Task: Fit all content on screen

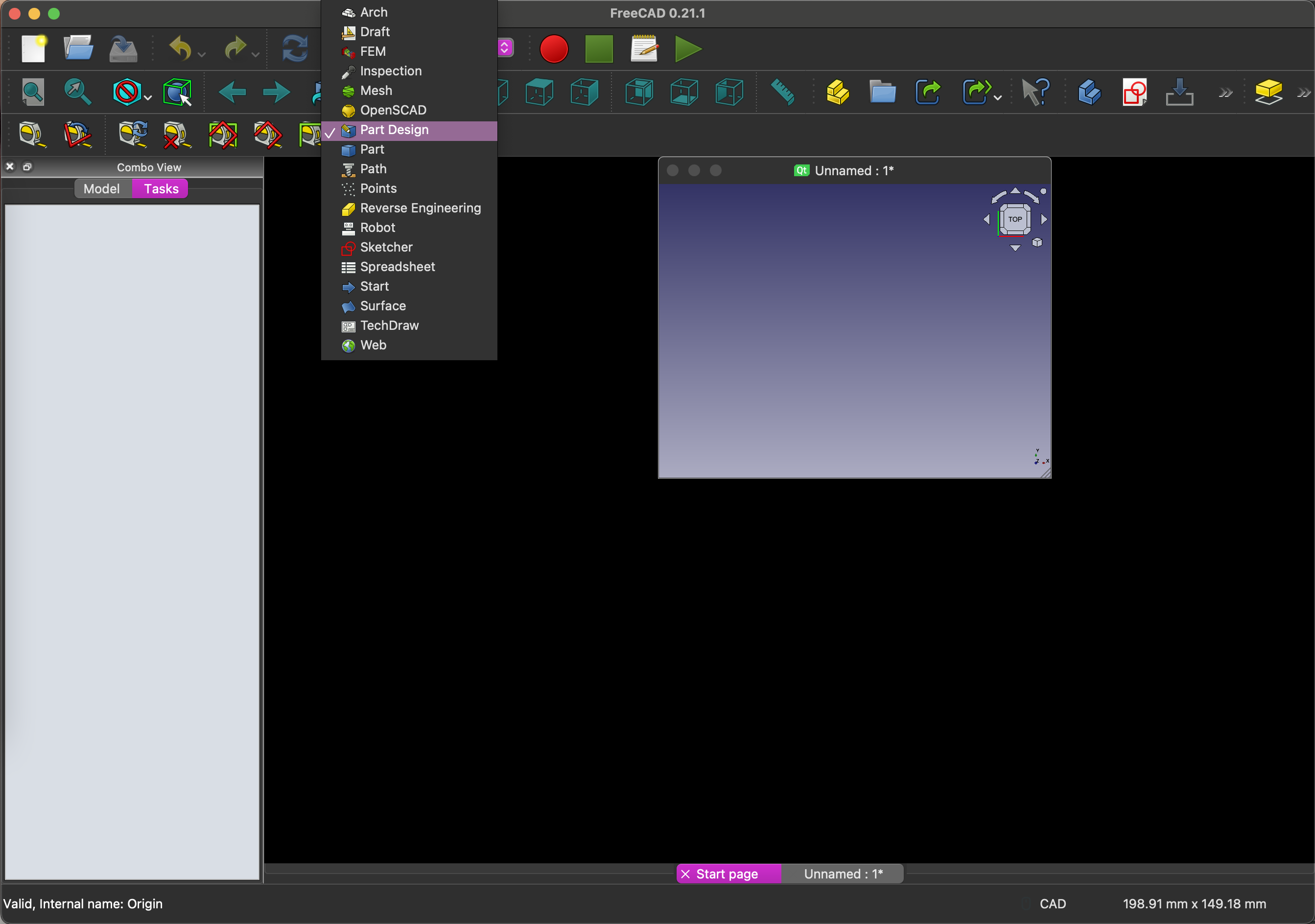Action: (33, 92)
